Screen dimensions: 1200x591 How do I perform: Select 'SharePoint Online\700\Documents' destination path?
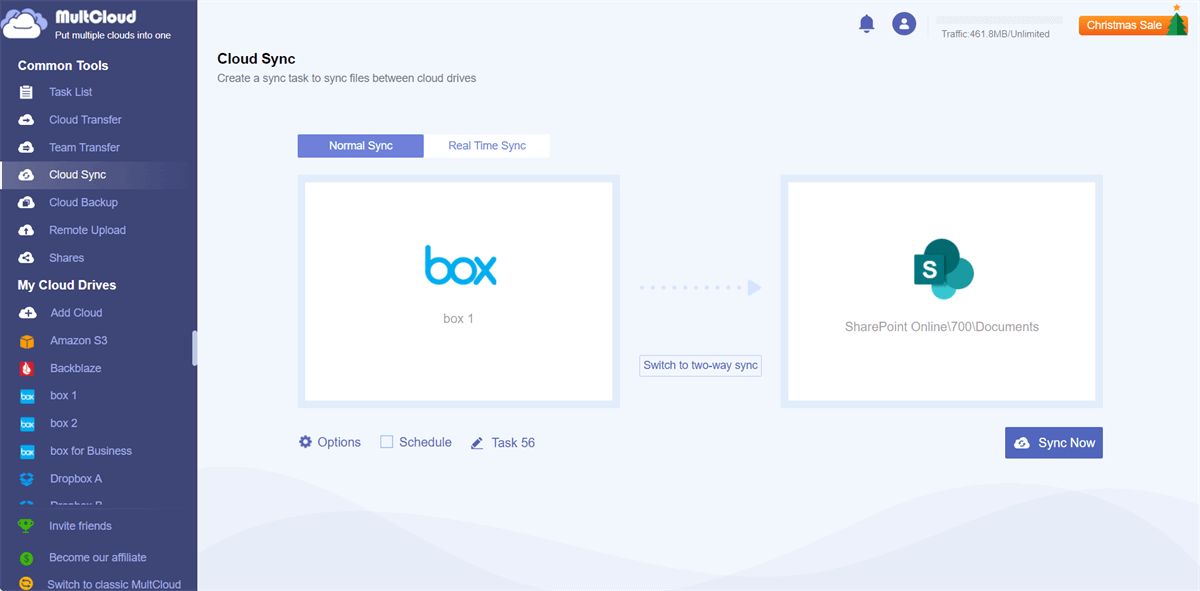[x=942, y=327]
